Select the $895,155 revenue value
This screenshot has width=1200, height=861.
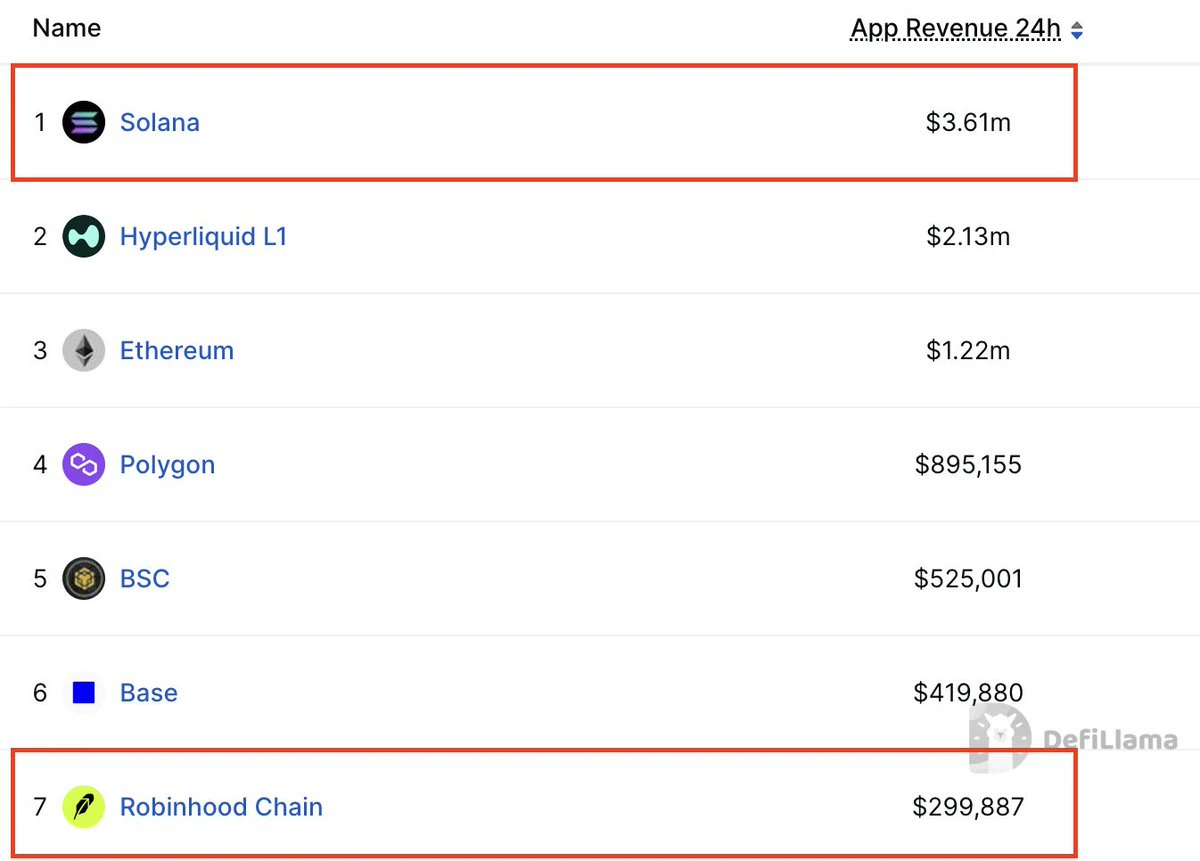[968, 465]
